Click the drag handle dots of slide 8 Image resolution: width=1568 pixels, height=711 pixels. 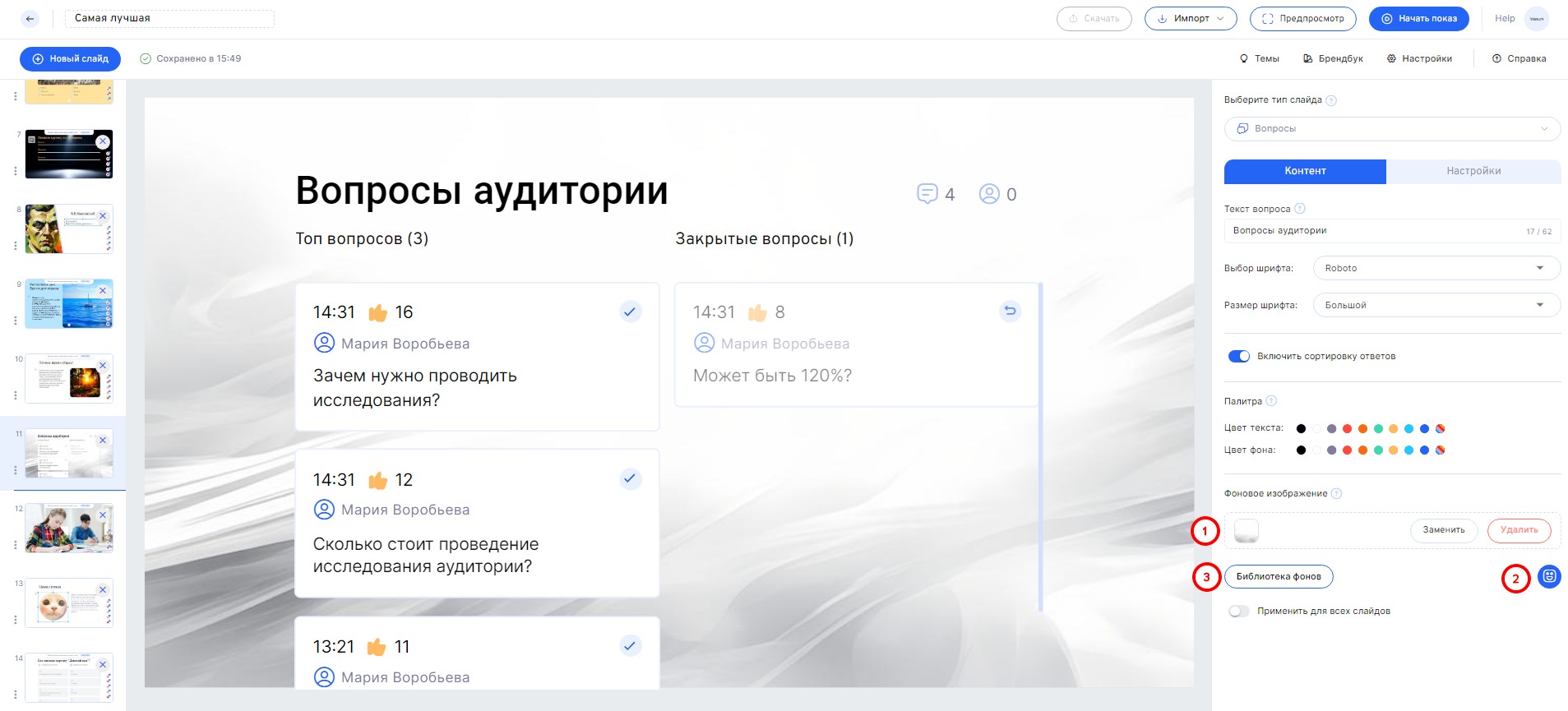point(15,245)
